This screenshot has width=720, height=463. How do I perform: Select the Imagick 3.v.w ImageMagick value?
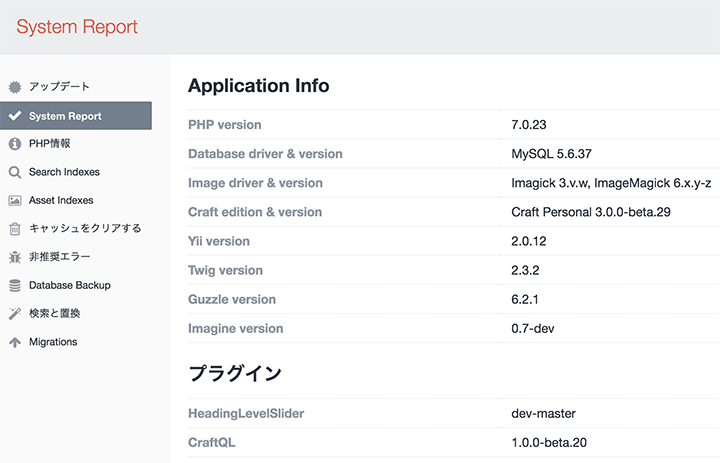pos(611,183)
